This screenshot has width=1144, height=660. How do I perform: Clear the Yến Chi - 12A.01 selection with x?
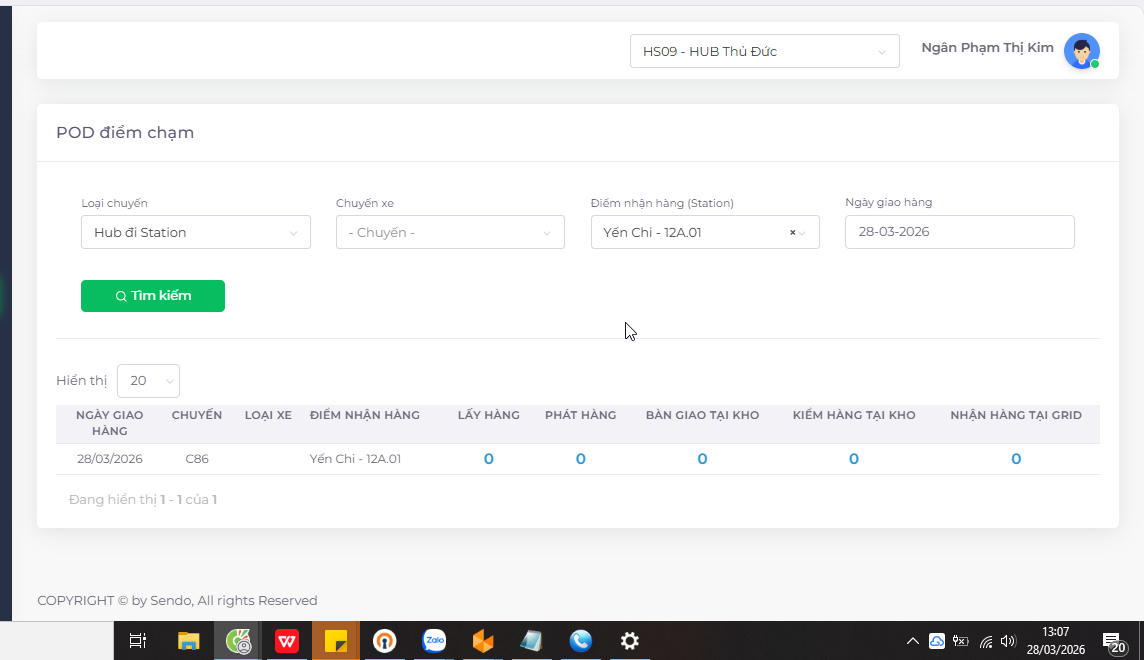click(792, 233)
